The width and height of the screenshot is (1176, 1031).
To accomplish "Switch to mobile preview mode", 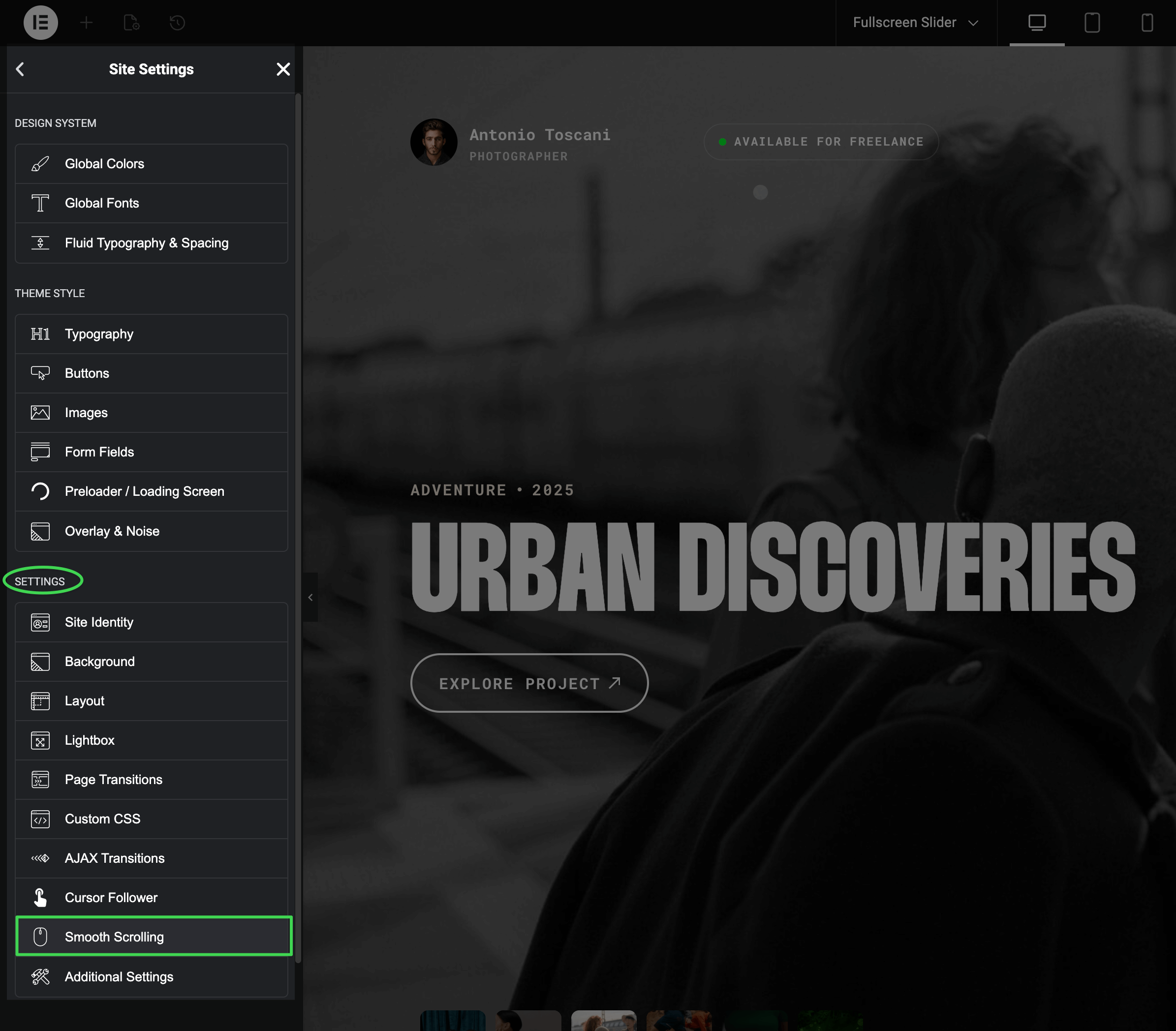I will [1146, 23].
